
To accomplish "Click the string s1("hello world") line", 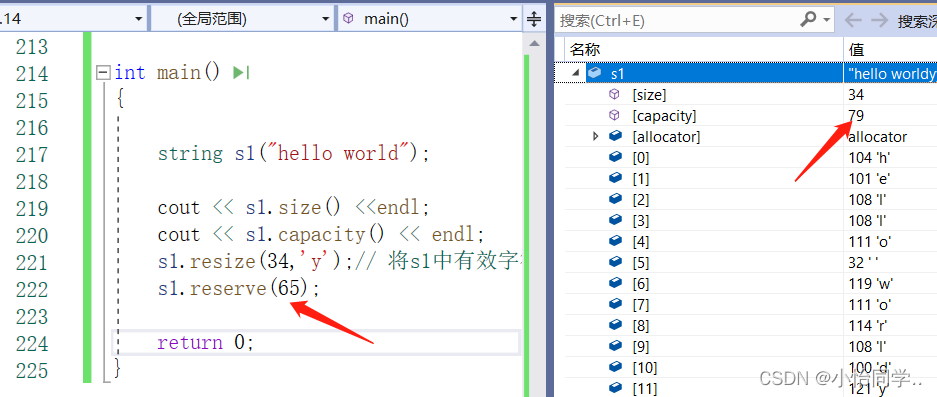I will 293,154.
